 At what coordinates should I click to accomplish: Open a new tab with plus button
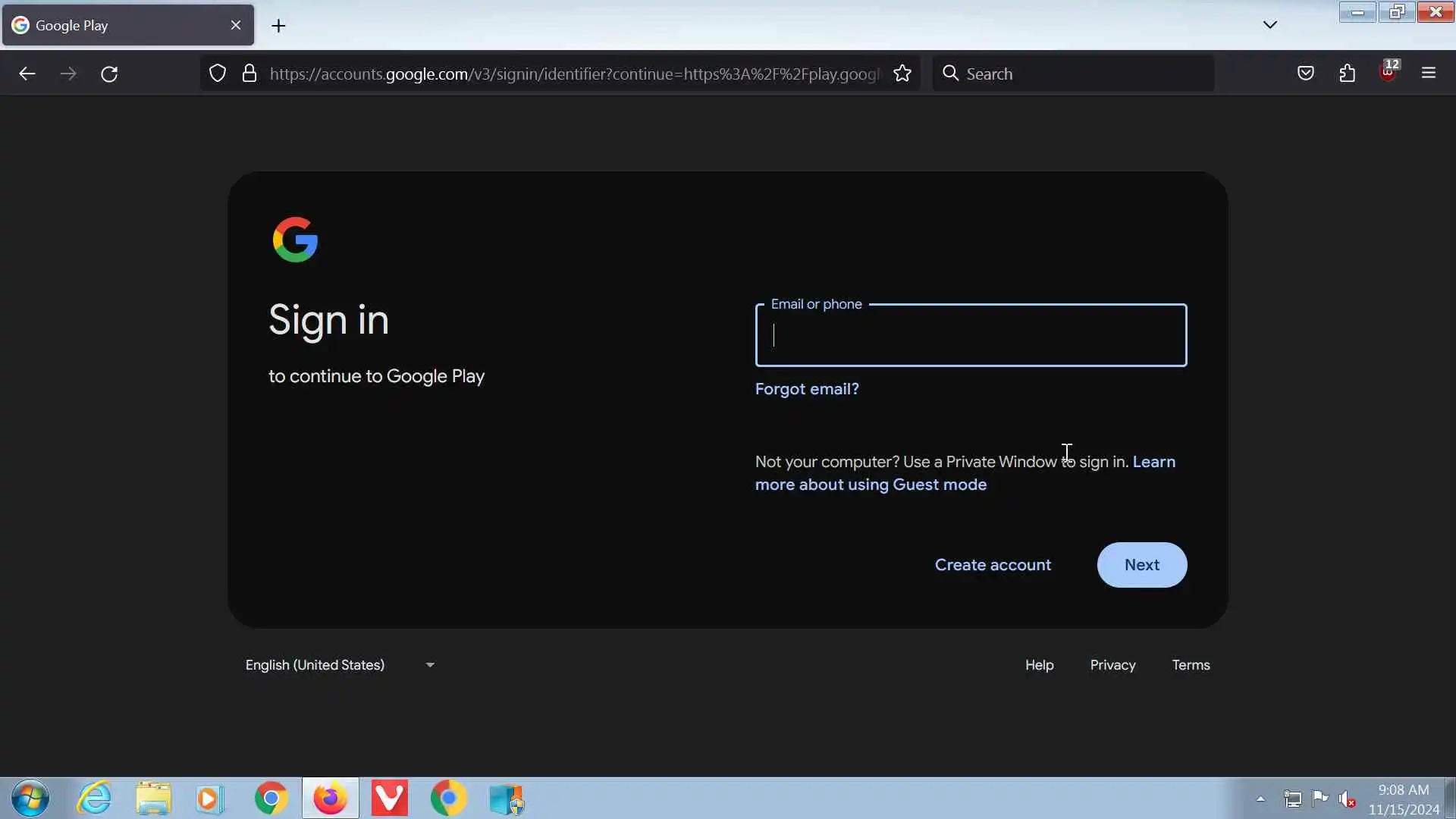coord(278,26)
